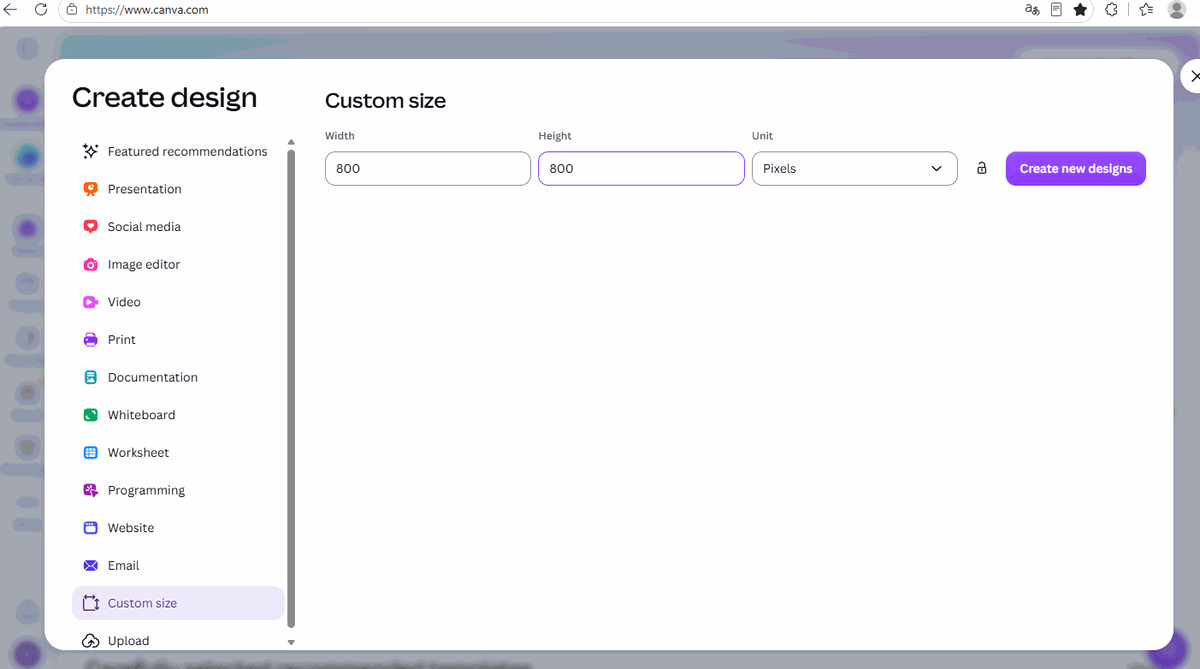Click the browser back arrow

point(11,9)
